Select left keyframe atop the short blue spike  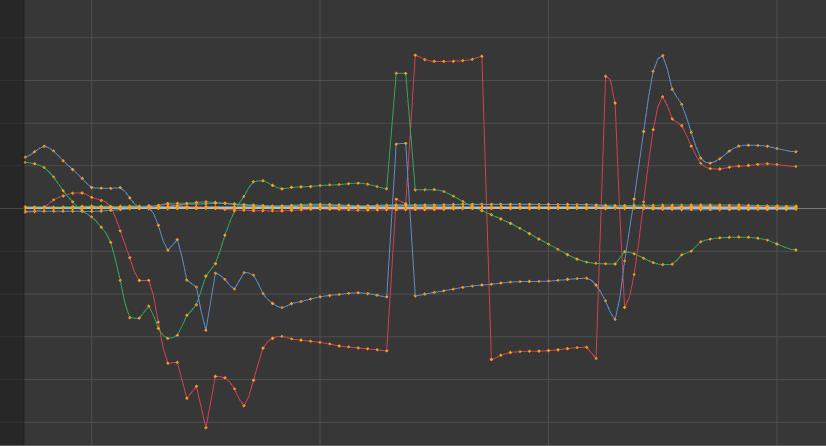pos(396,144)
